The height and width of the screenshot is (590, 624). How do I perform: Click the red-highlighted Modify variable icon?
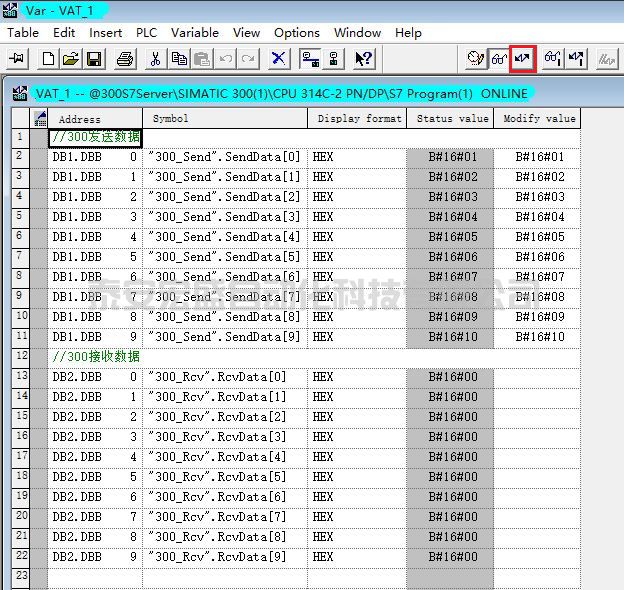522,58
